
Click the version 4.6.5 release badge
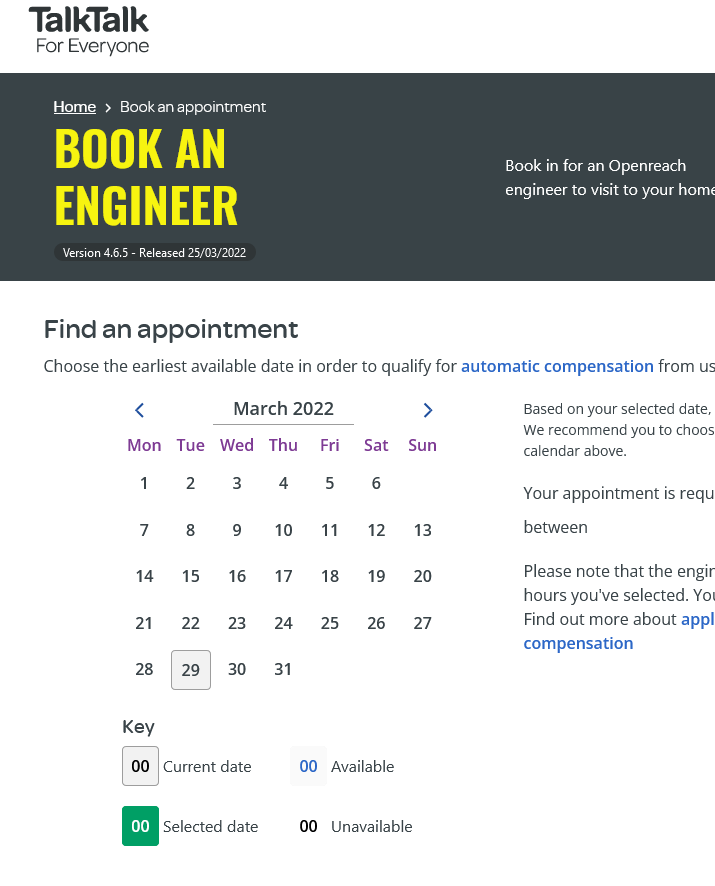point(155,253)
